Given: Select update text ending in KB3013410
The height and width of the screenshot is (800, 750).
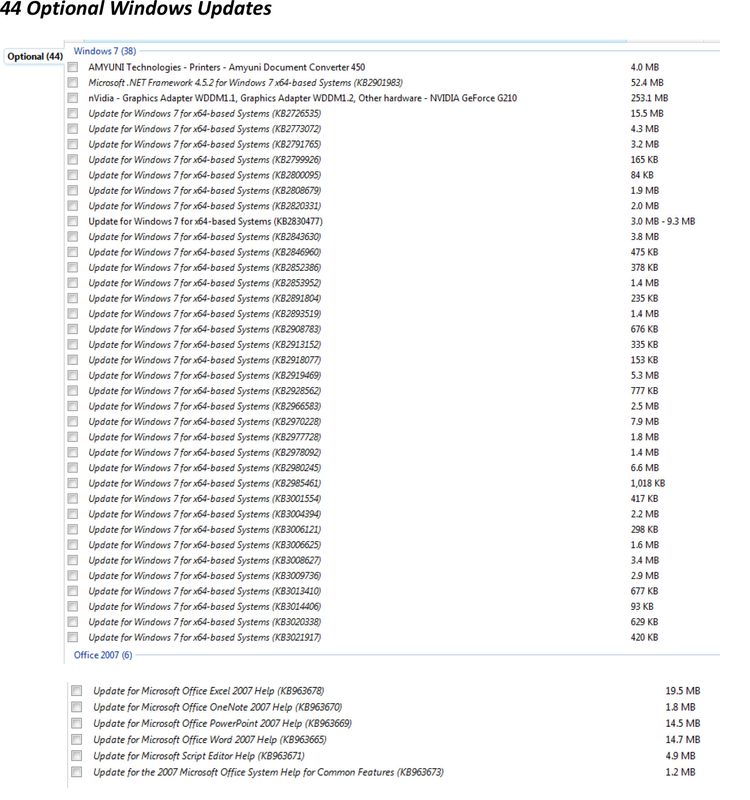Looking at the screenshot, I should [205, 591].
